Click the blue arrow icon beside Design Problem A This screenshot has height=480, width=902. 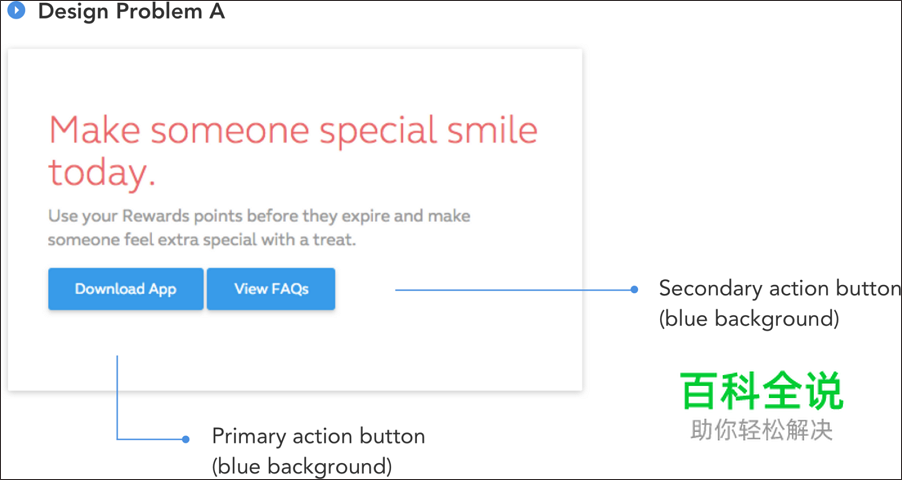pyautogui.click(x=16, y=11)
